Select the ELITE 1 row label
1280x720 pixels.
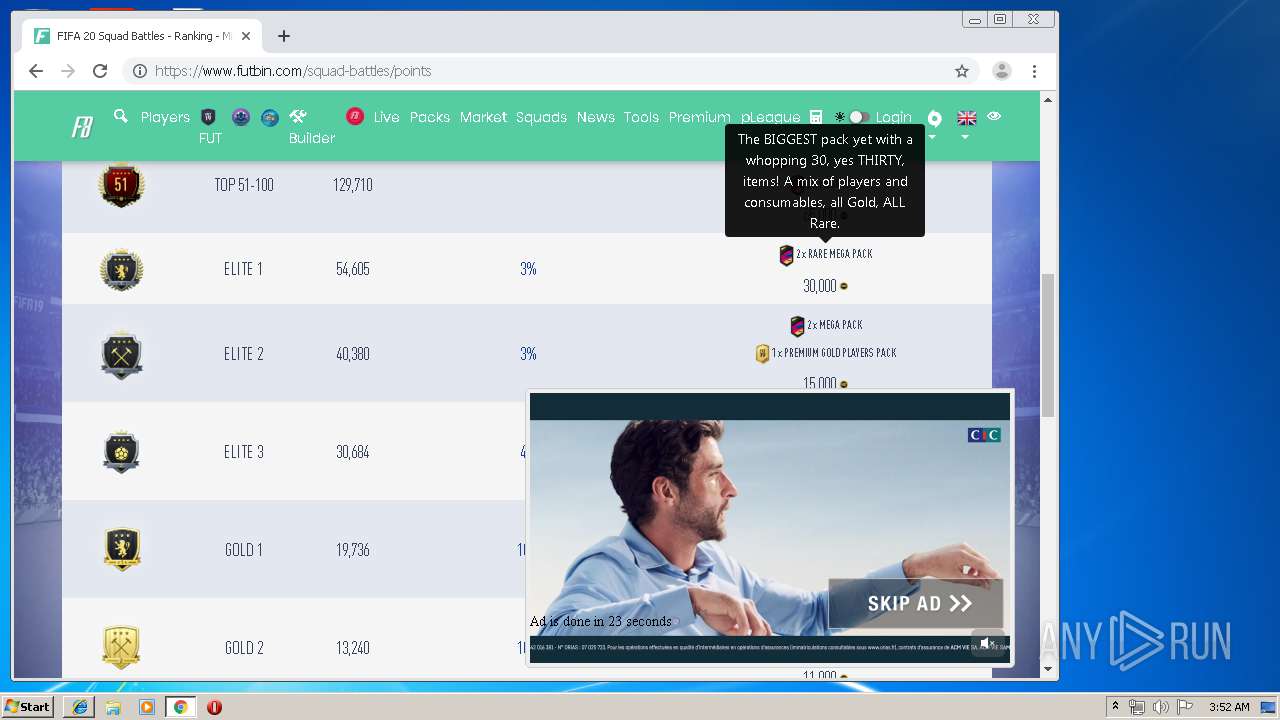coord(243,269)
